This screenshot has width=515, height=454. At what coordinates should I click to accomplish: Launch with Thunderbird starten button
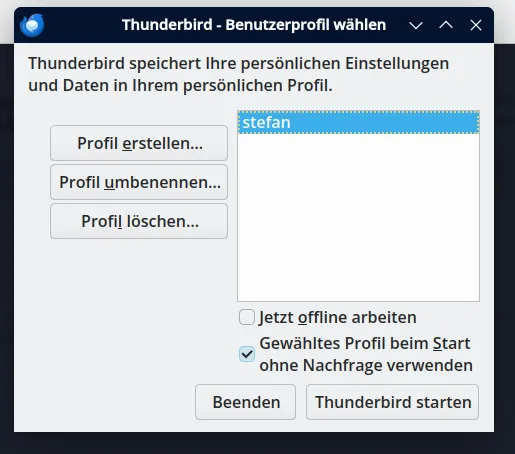point(392,402)
